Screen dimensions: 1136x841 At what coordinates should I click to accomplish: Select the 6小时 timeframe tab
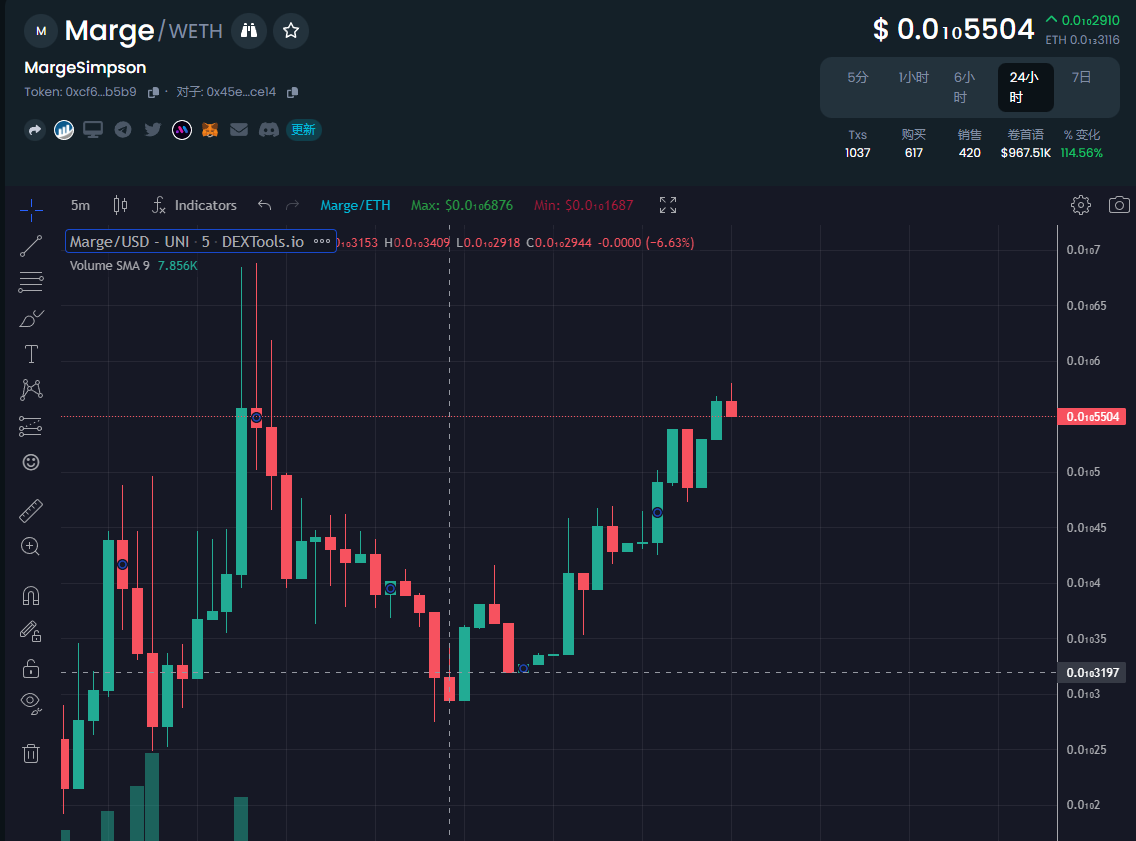[964, 87]
